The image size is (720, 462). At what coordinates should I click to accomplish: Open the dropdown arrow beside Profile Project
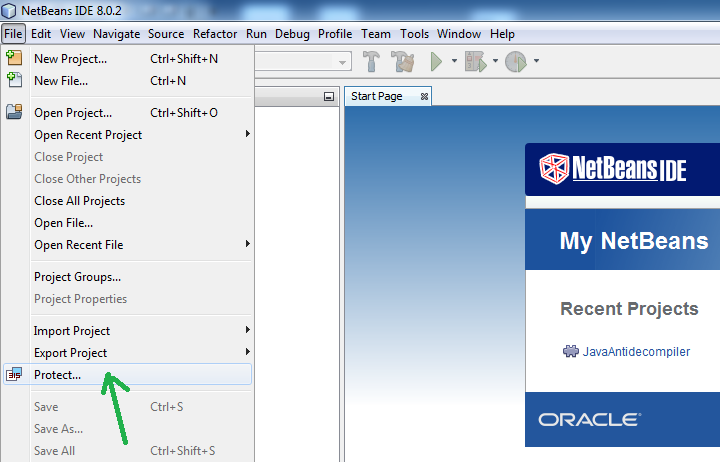coord(537,62)
